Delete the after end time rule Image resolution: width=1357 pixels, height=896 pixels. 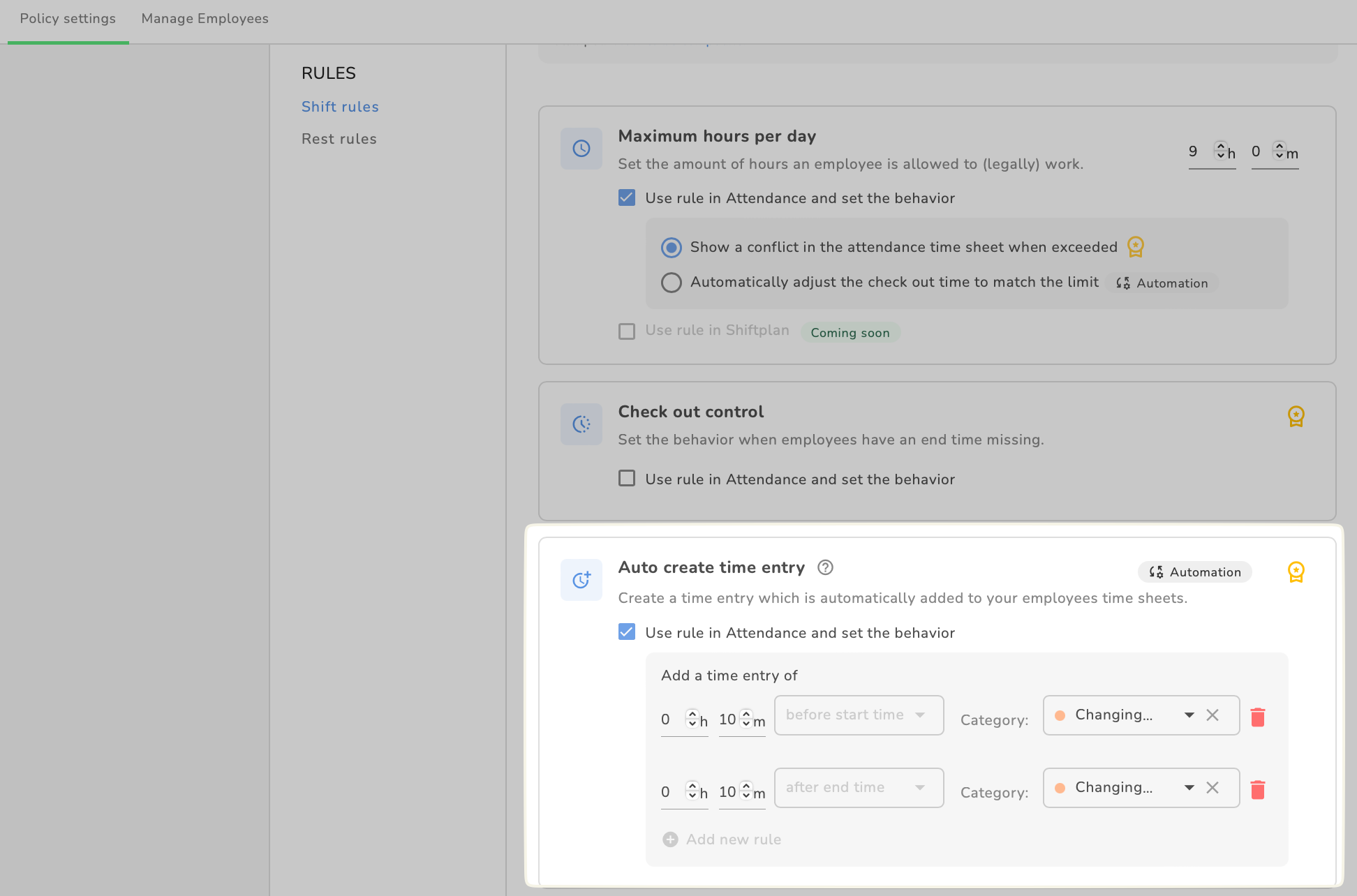point(1258,789)
